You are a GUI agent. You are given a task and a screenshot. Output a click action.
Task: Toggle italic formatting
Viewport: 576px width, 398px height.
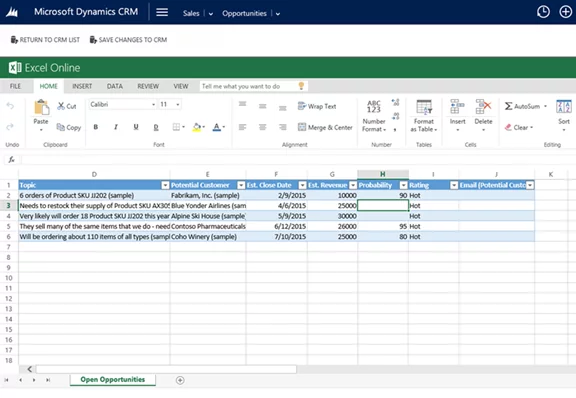tap(116, 127)
